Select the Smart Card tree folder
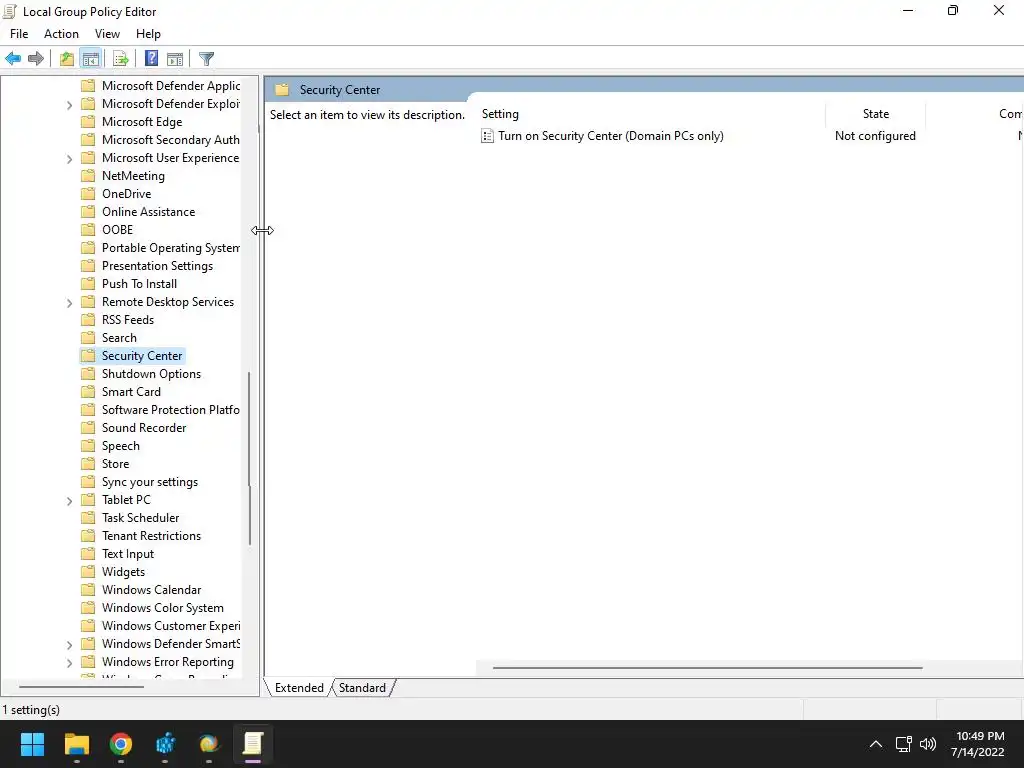Screen dimensions: 1024x768 (x=131, y=392)
